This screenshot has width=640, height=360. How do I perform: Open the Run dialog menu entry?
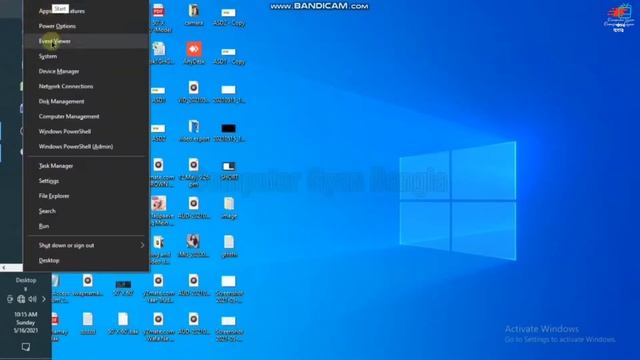[x=86, y=226]
